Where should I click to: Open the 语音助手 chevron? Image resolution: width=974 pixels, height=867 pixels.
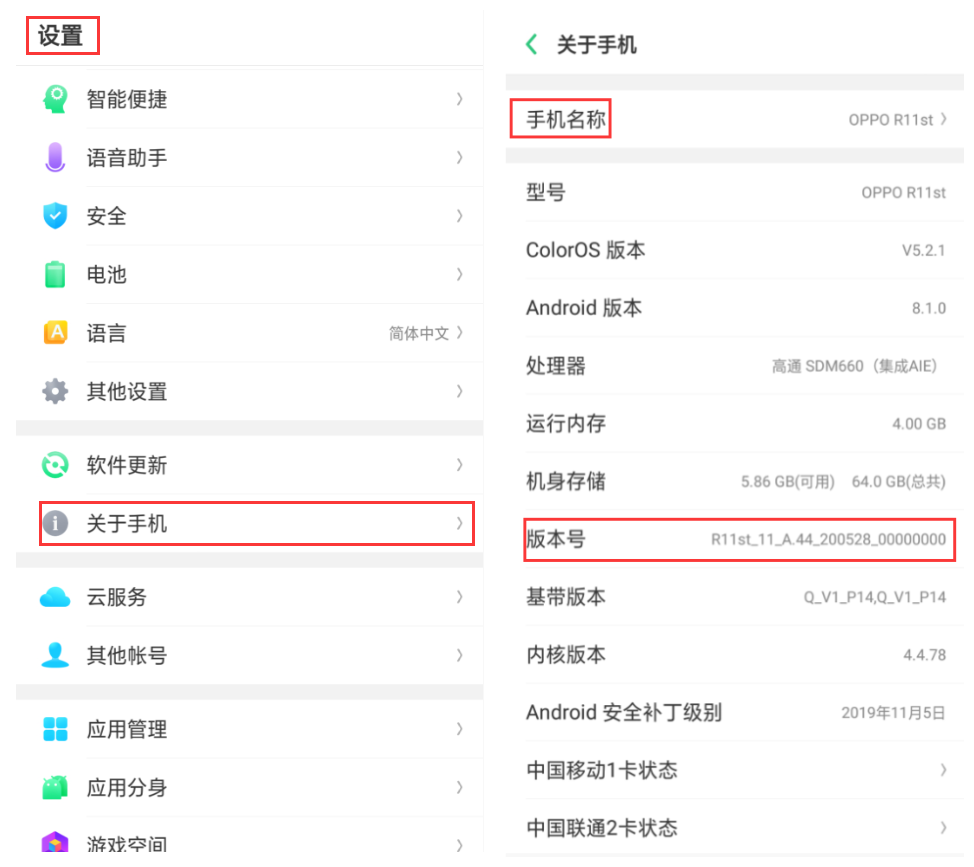pos(460,157)
